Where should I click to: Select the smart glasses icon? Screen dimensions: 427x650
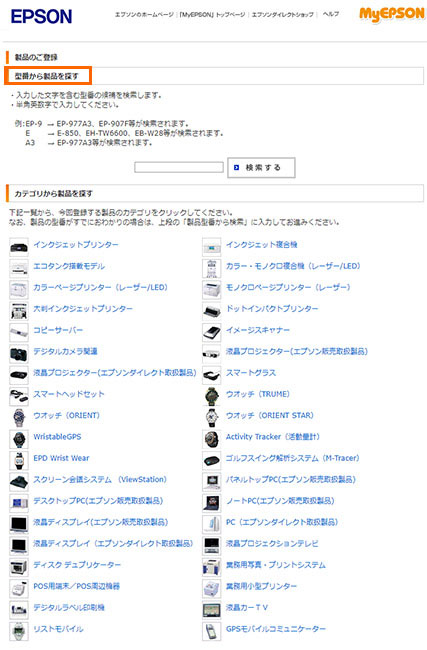click(x=211, y=375)
